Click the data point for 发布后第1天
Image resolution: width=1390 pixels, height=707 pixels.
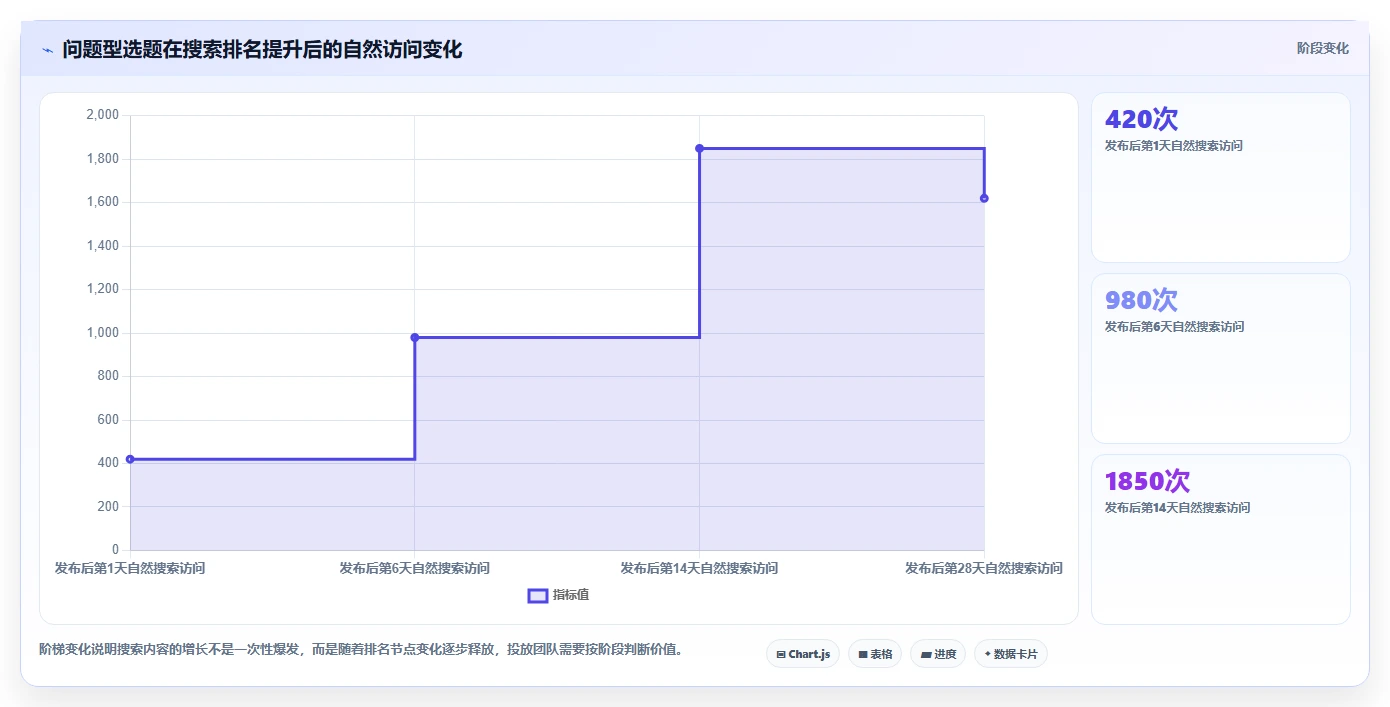pyautogui.click(x=130, y=459)
